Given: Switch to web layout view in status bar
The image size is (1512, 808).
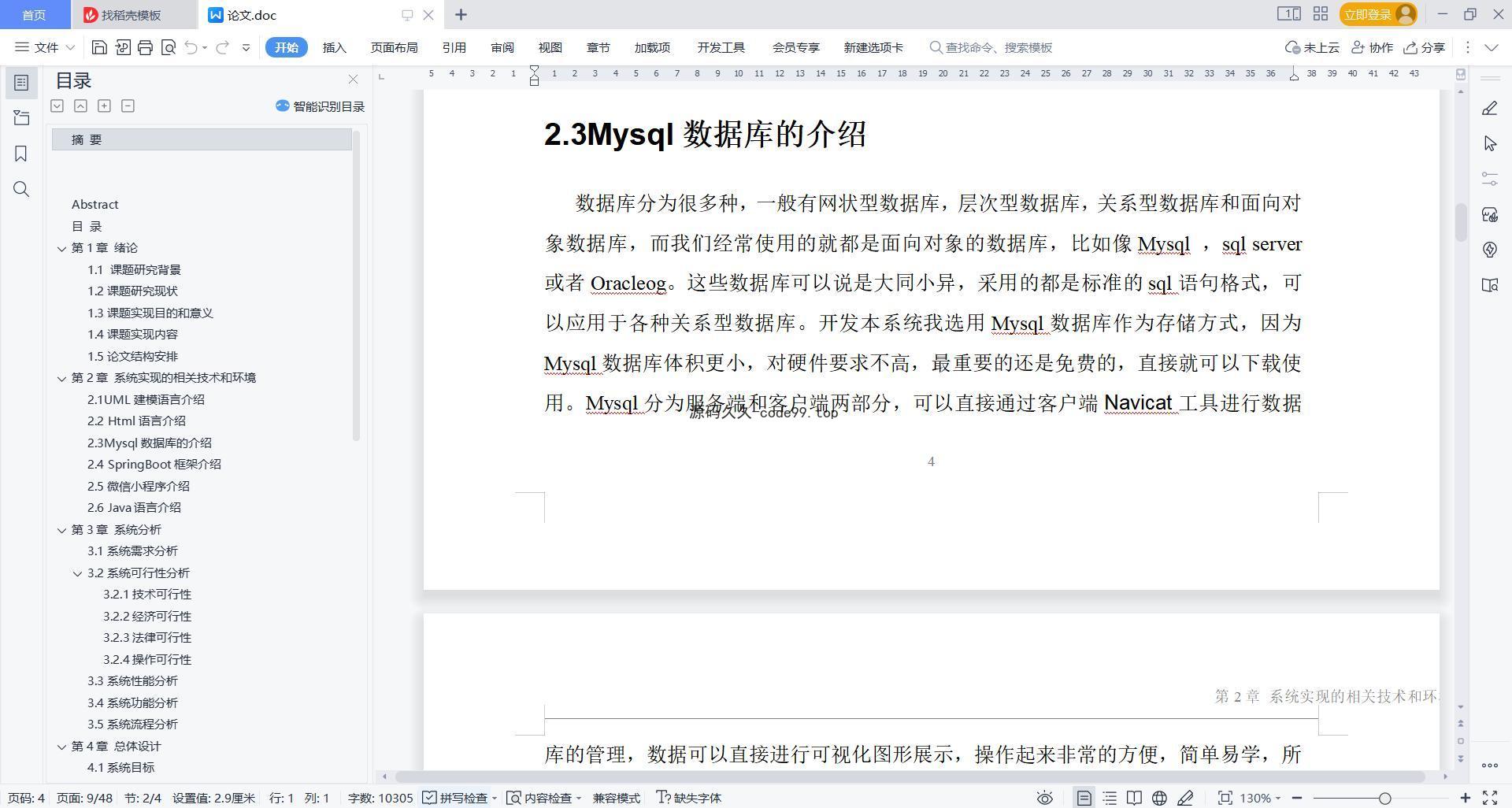Looking at the screenshot, I should [1159, 798].
